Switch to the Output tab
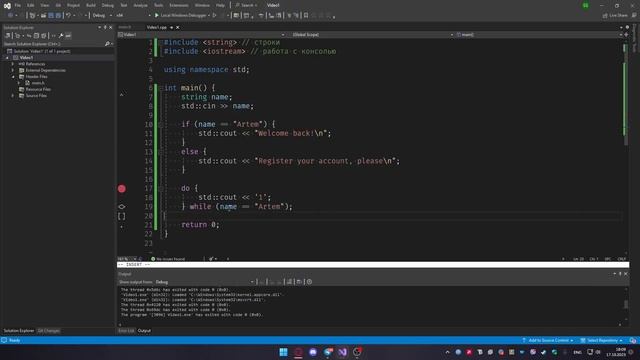The height and width of the screenshot is (360, 640). pos(144,331)
